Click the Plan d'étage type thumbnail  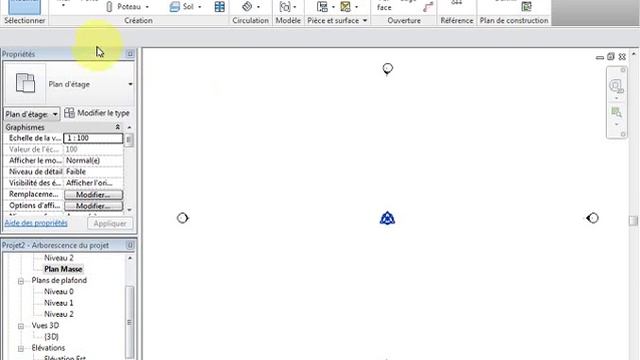point(25,83)
